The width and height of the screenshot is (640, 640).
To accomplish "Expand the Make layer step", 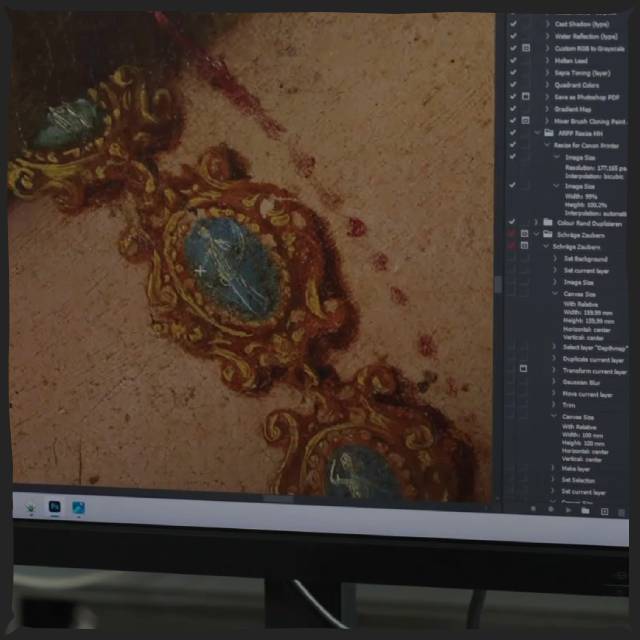I will pos(553,468).
